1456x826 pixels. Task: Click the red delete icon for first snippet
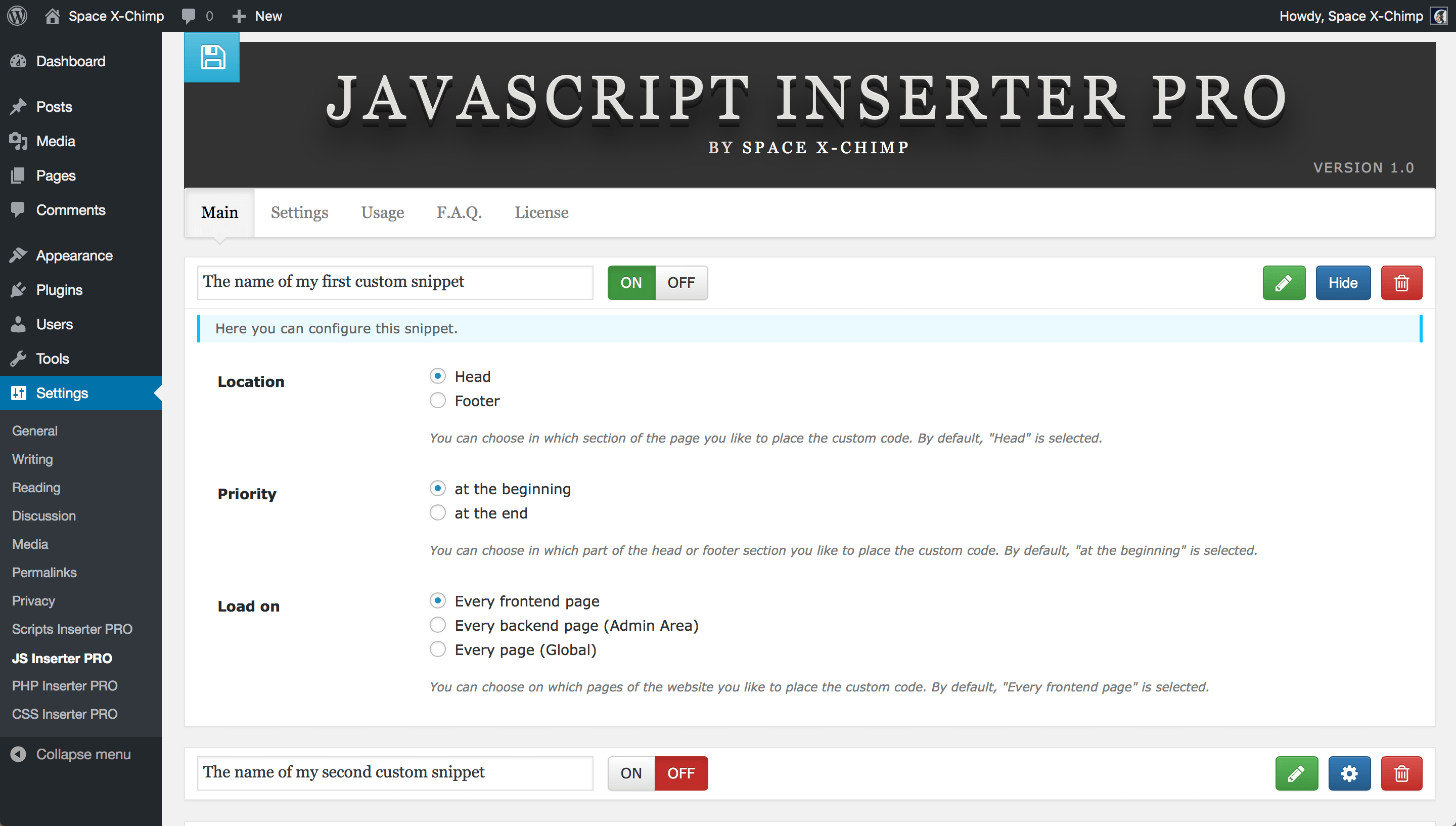click(1401, 282)
